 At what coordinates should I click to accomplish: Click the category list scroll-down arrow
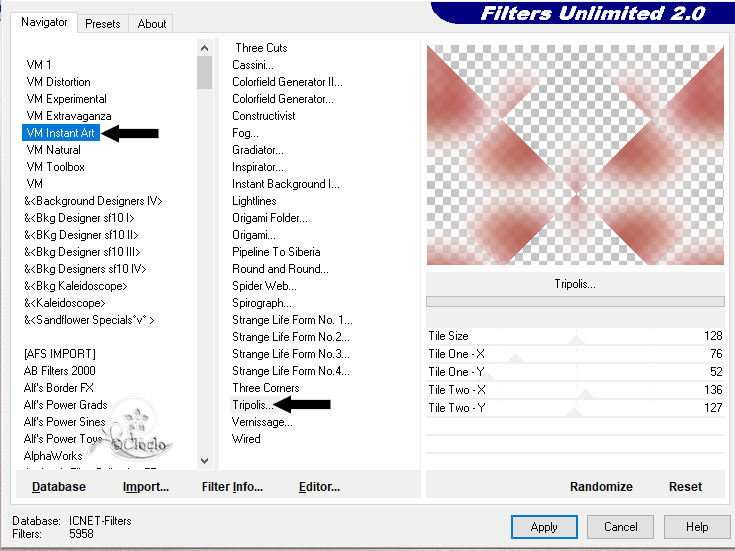(204, 460)
